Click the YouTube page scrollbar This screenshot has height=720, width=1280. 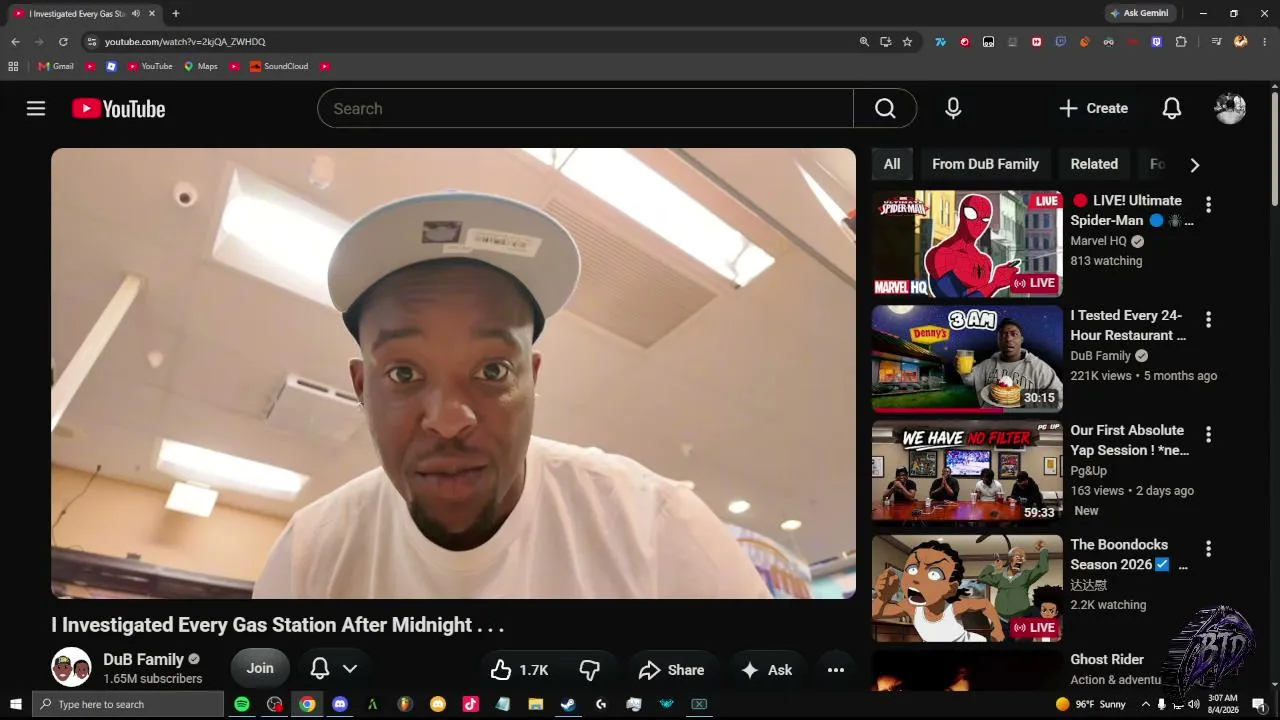1275,150
